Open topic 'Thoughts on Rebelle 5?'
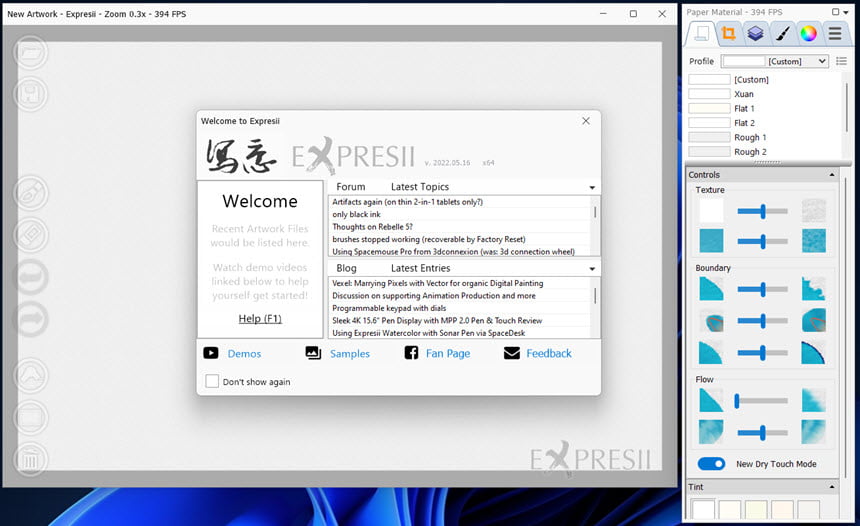The height and width of the screenshot is (526, 860). [x=372, y=227]
